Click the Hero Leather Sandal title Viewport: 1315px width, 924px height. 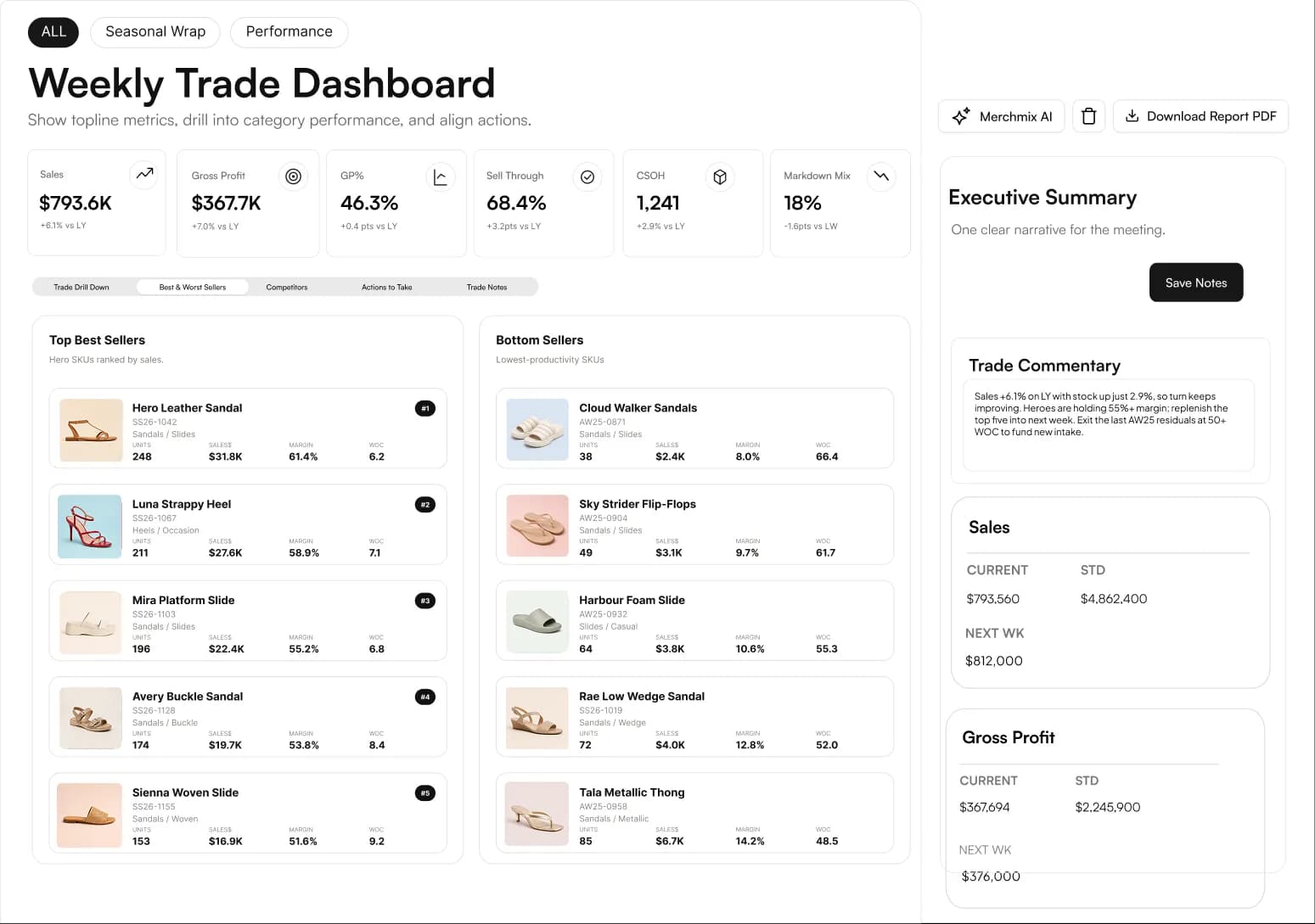point(187,408)
